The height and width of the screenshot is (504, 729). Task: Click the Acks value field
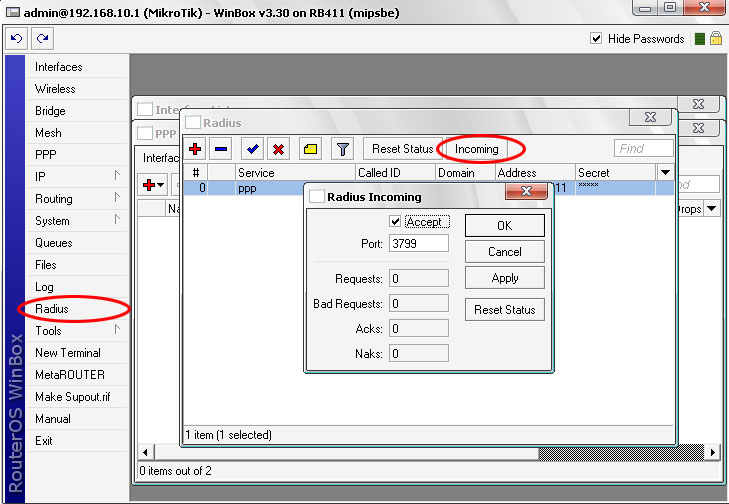[x=419, y=329]
